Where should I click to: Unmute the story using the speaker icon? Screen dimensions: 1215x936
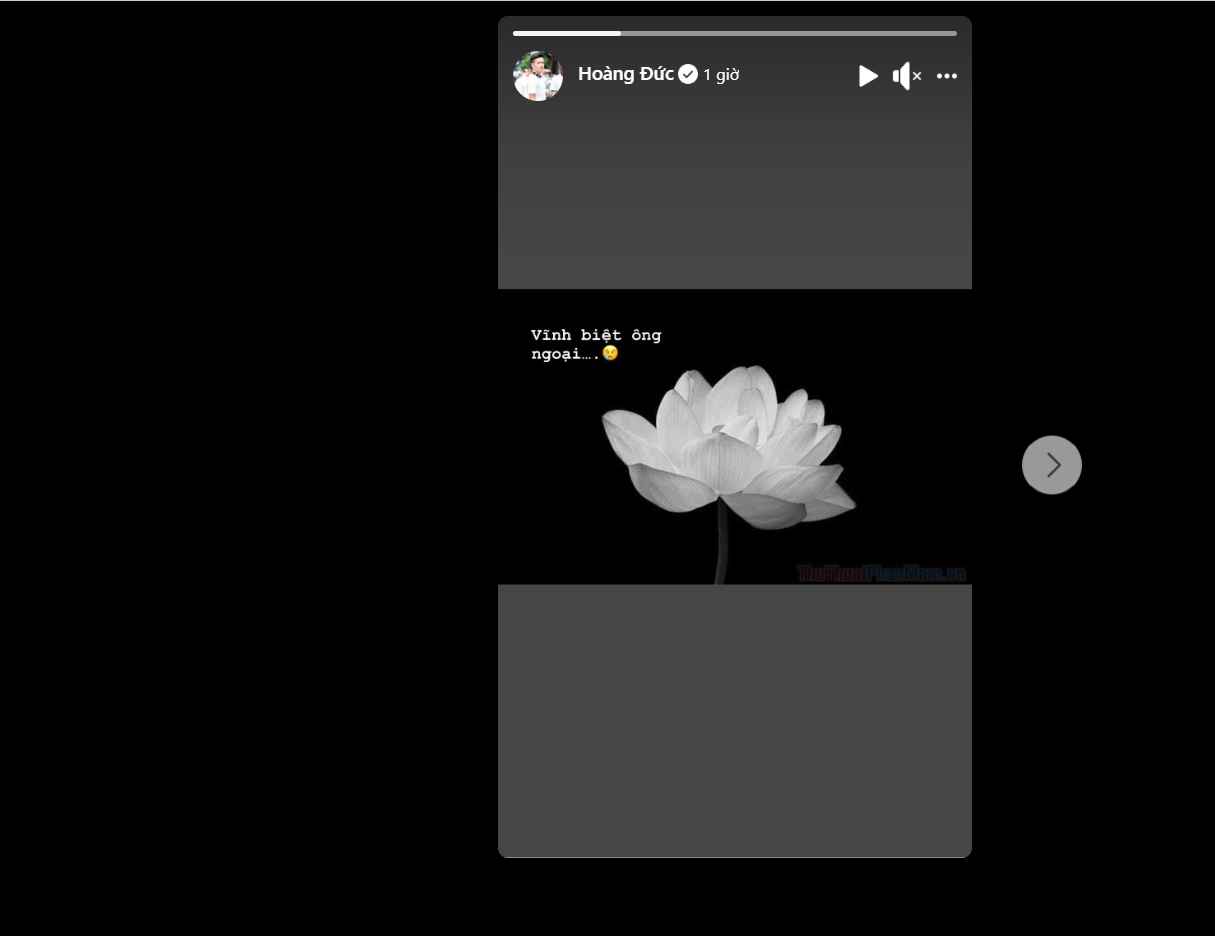906,76
